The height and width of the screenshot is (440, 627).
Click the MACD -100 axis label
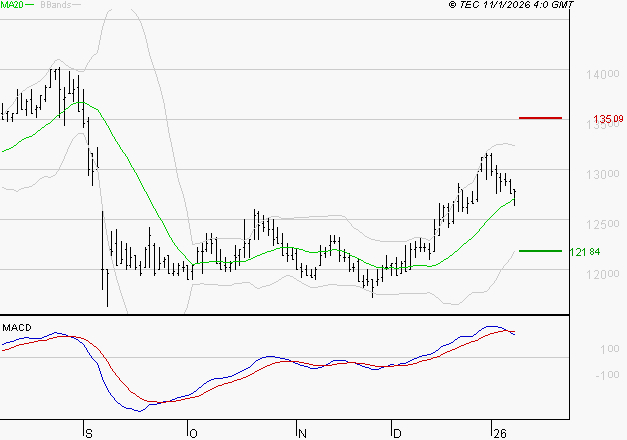point(607,375)
